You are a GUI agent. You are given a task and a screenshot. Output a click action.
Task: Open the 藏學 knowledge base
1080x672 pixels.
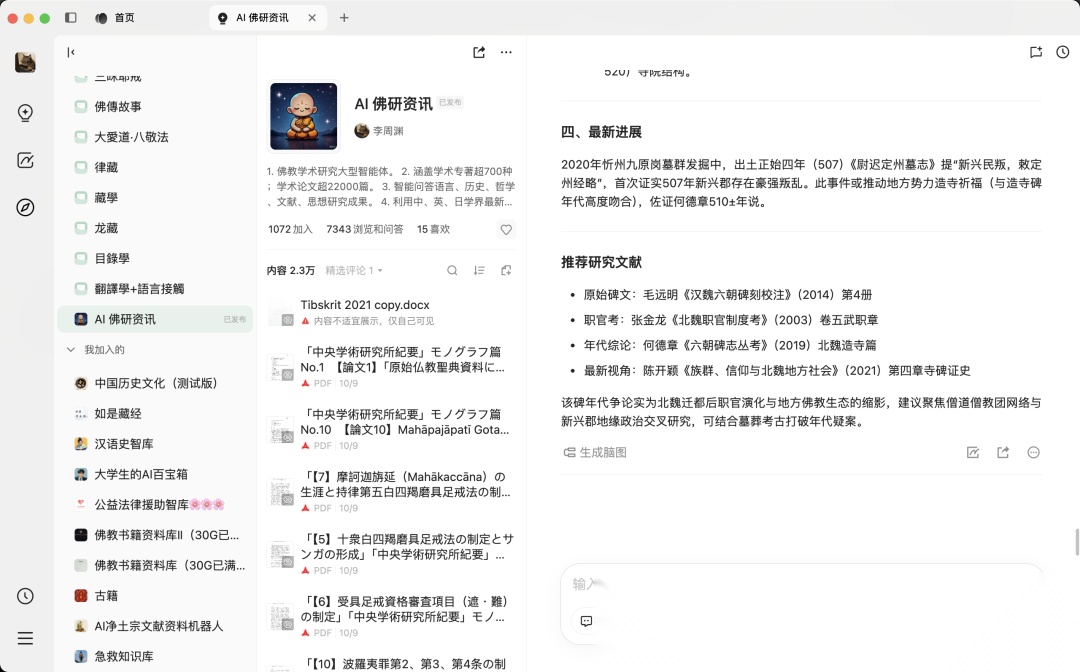[x=156, y=198]
